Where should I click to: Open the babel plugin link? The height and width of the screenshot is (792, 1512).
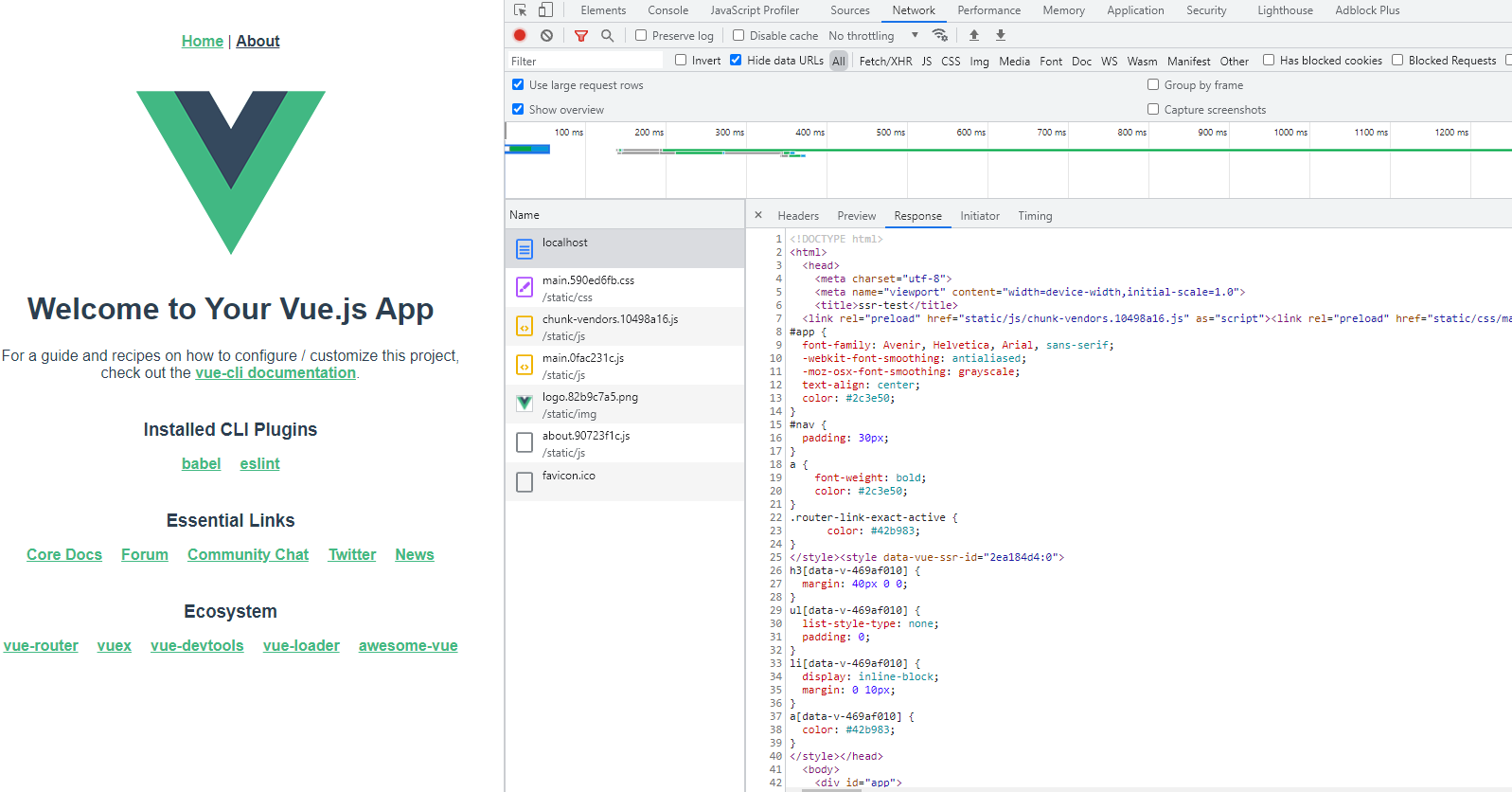click(201, 463)
